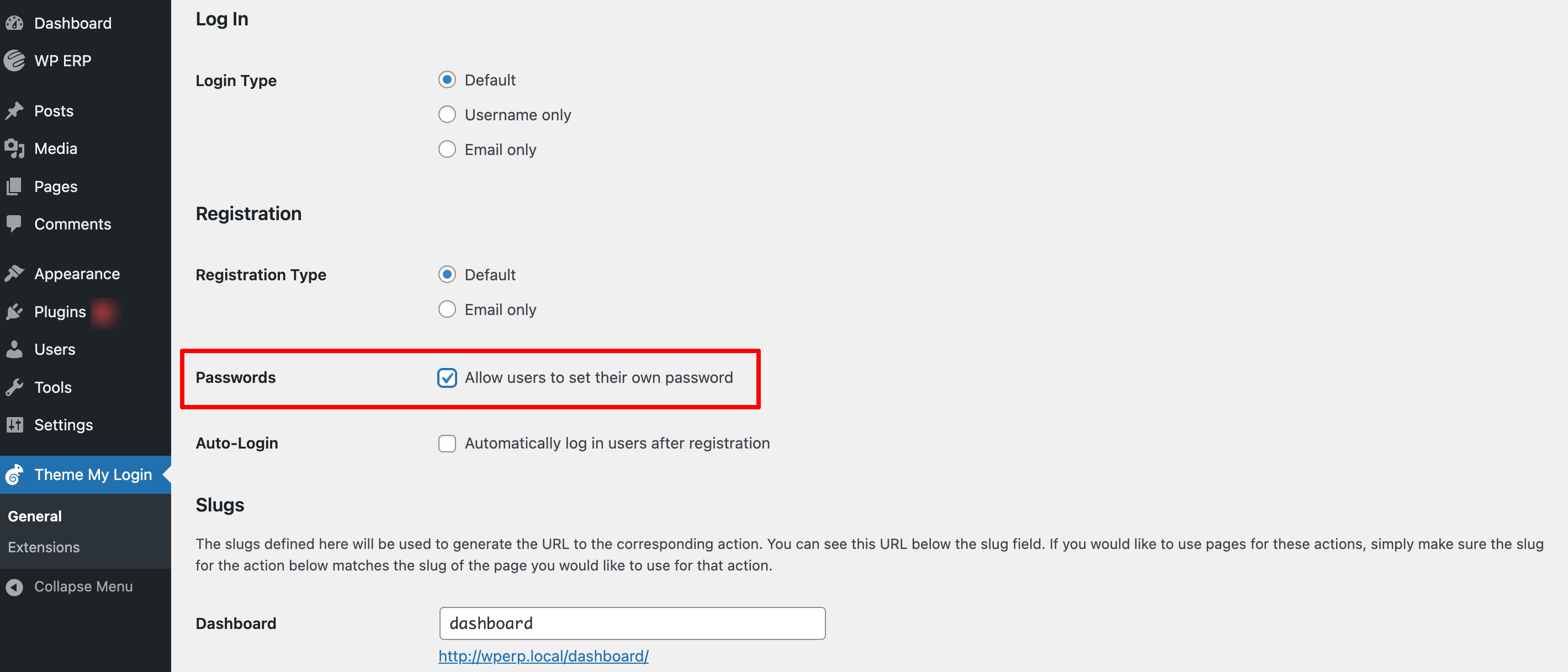The image size is (1568, 672).
Task: Click the Settings icon in sidebar
Action: coord(14,424)
